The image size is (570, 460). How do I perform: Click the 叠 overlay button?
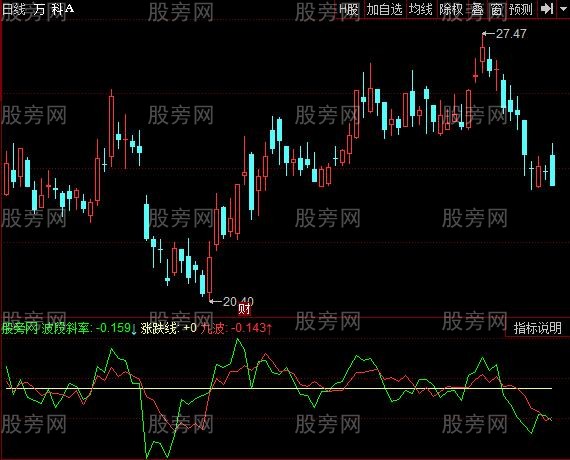(477, 9)
